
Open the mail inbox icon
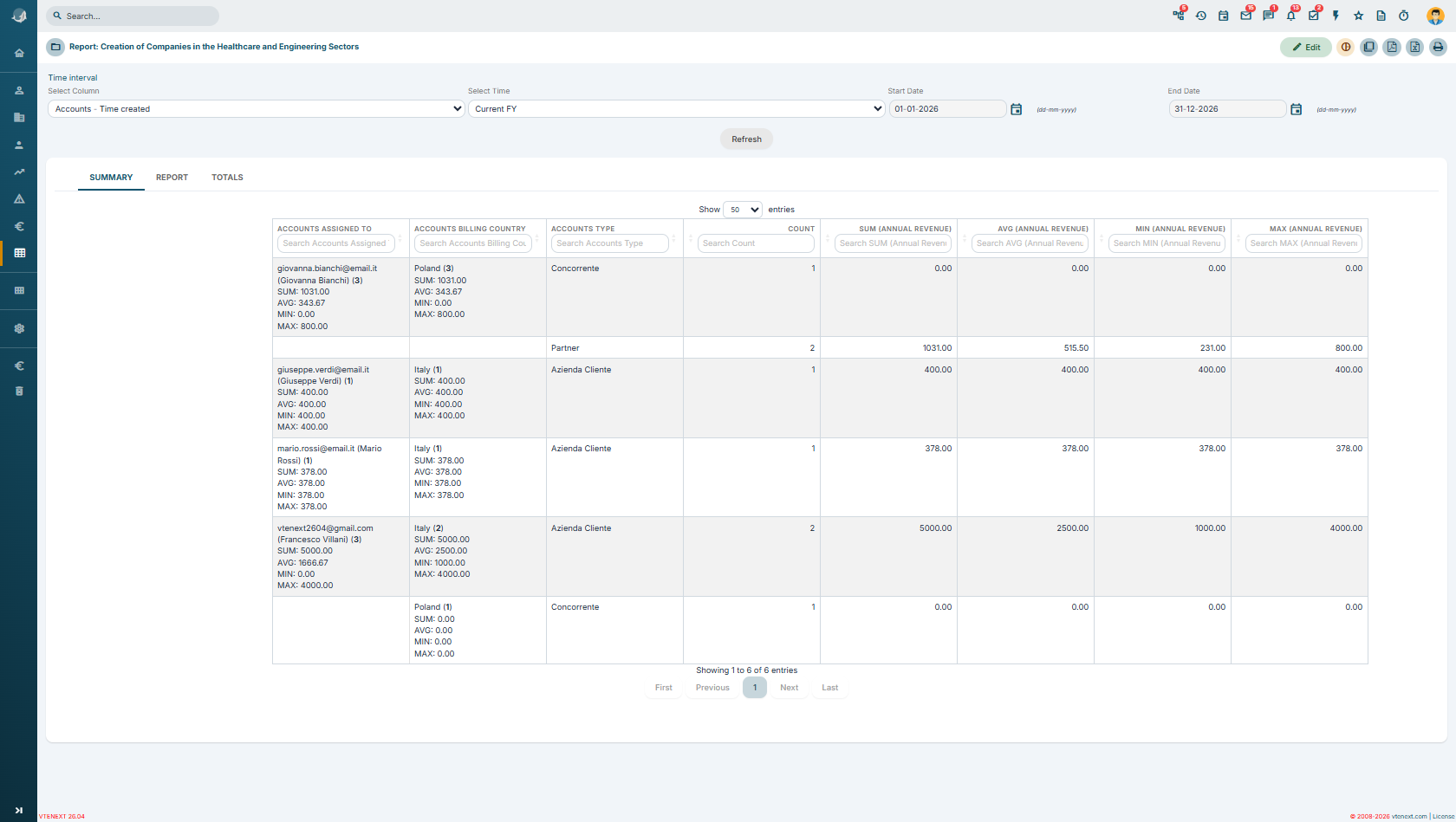(x=1245, y=16)
